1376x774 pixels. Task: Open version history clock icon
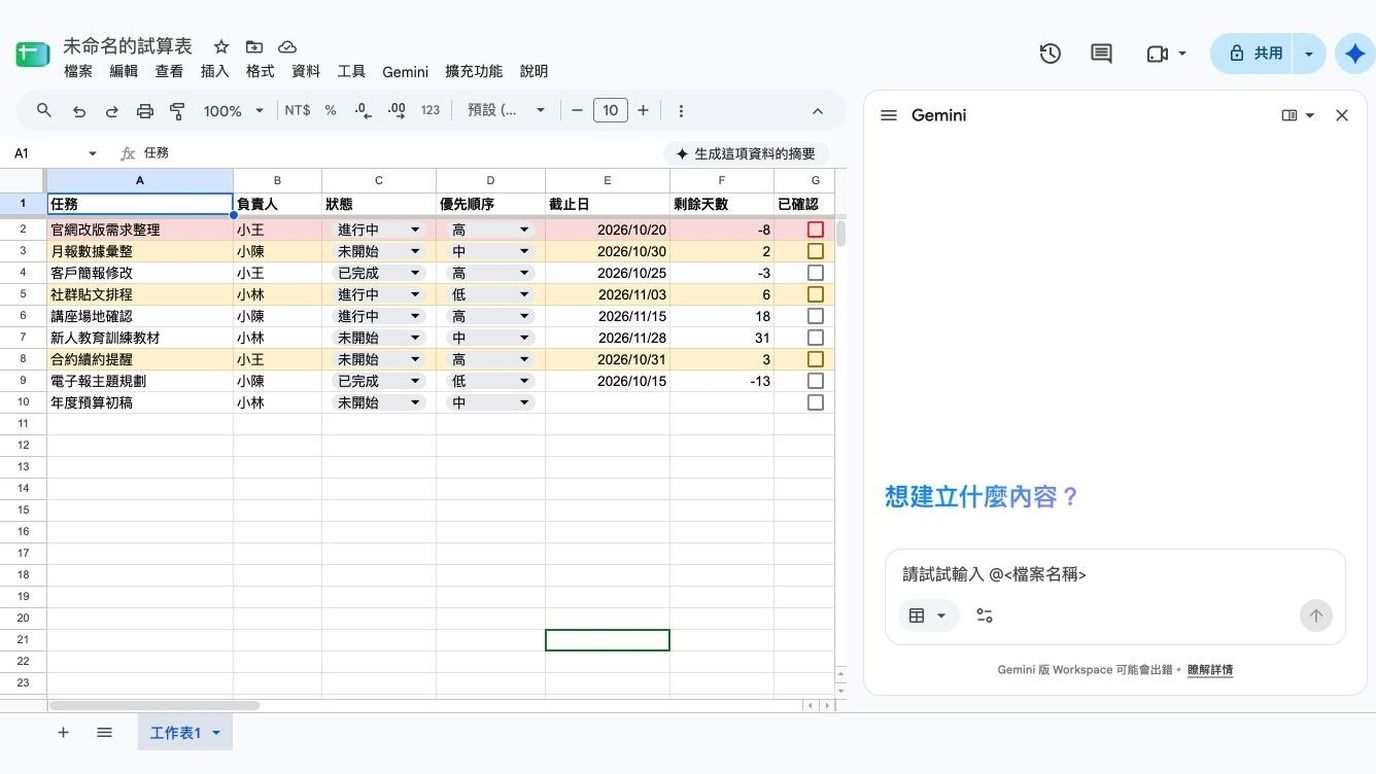(x=1050, y=54)
